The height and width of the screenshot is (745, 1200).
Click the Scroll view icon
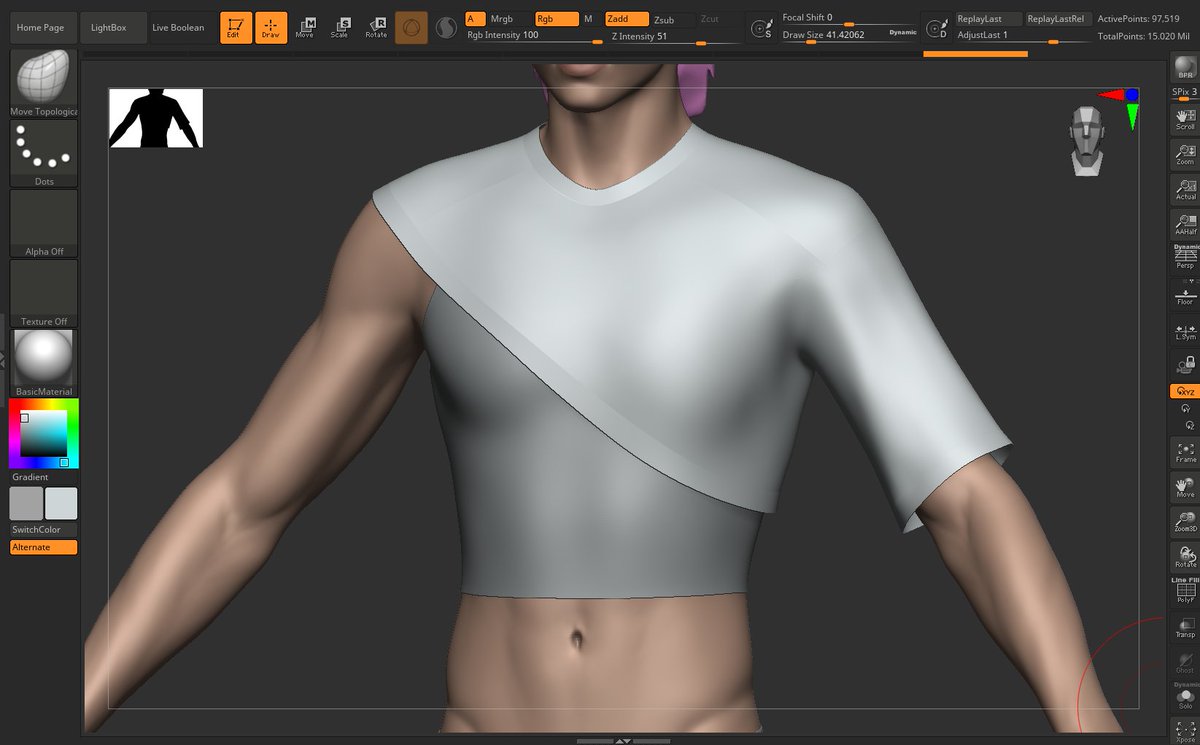1185,119
